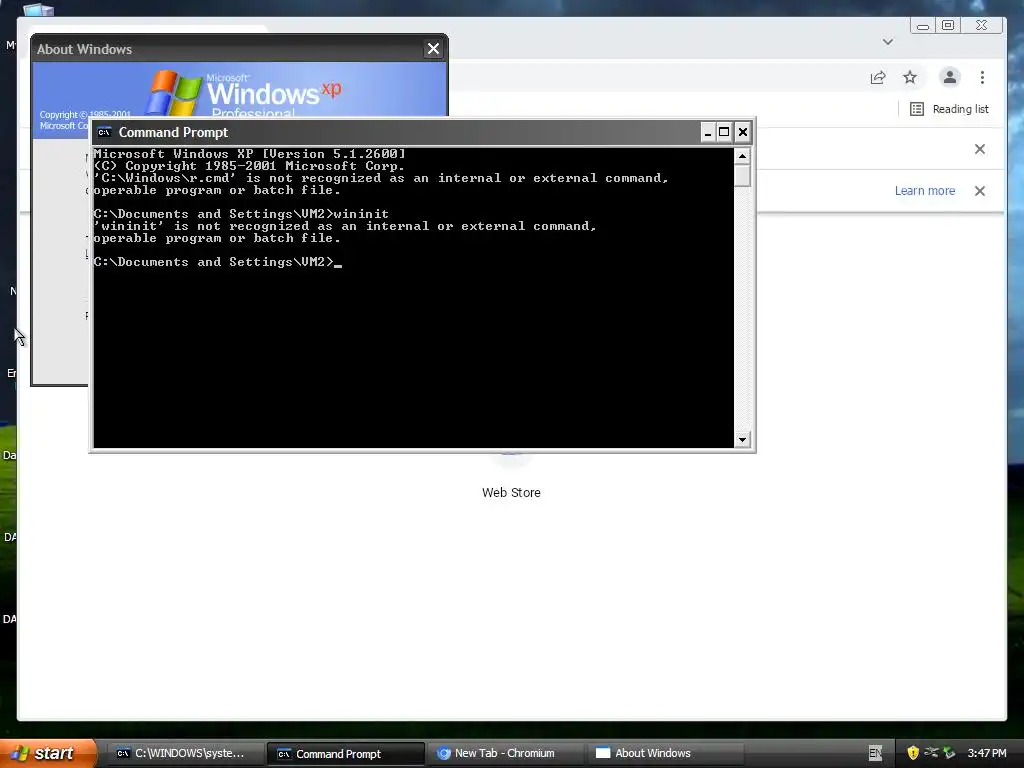Minimize the Command Prompt window

pos(707,133)
